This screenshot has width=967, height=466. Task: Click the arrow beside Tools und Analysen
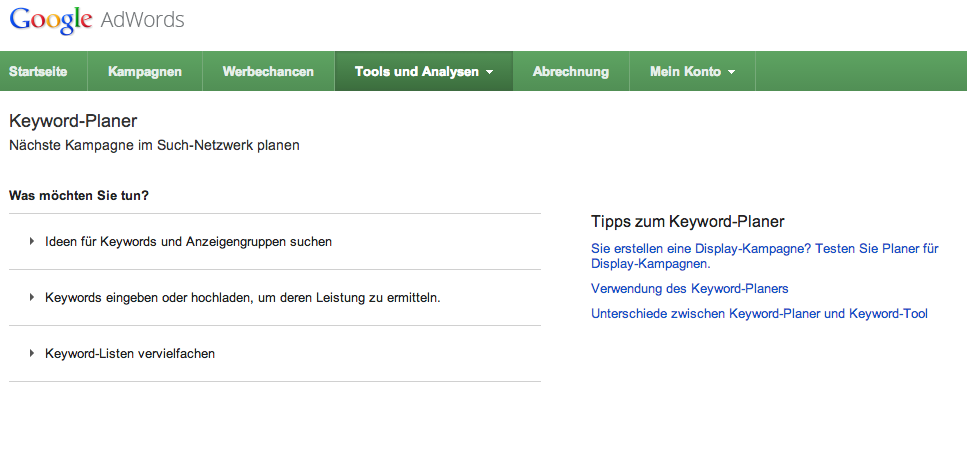pyautogui.click(x=489, y=73)
